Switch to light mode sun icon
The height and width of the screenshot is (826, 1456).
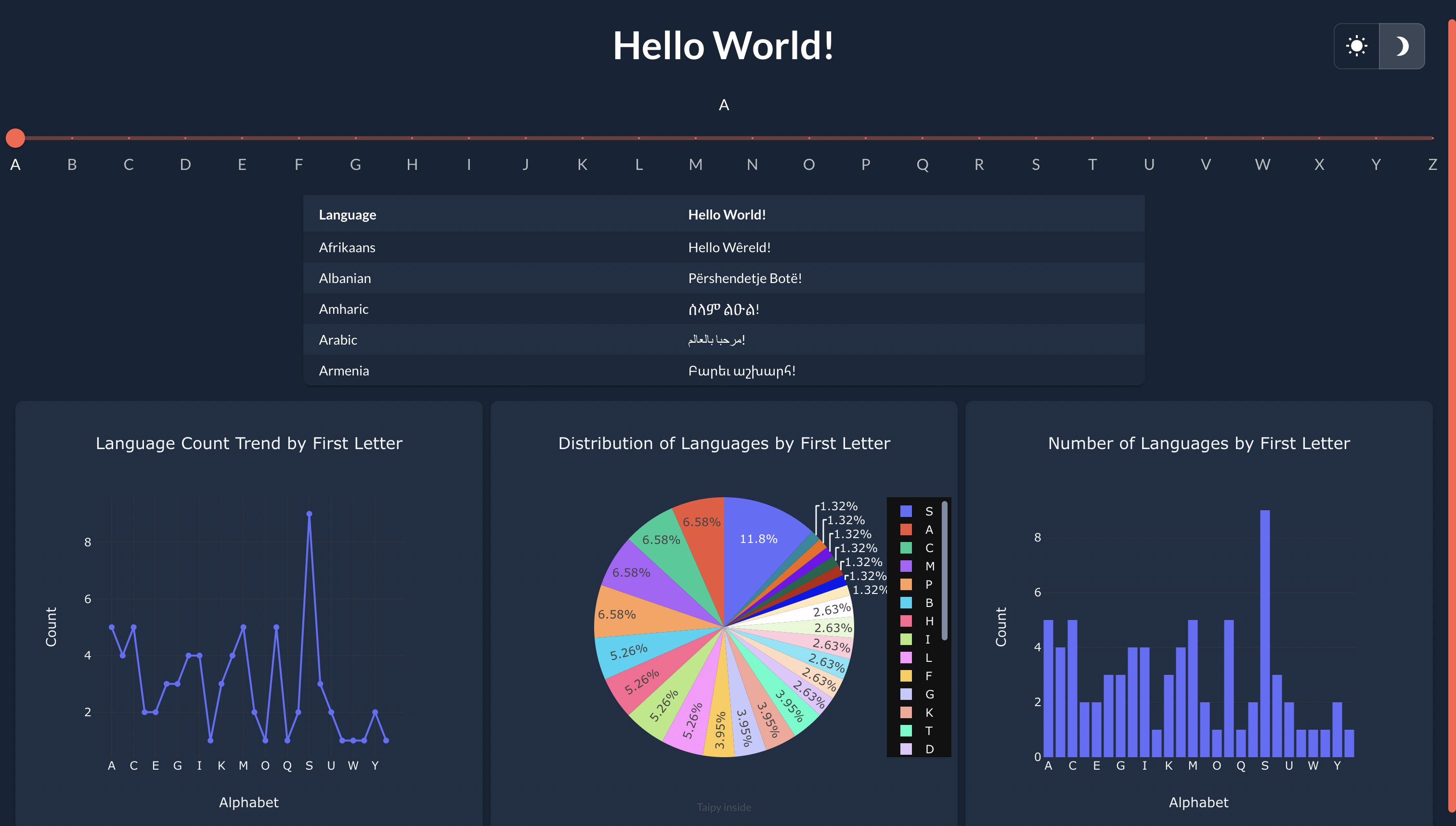click(1356, 46)
